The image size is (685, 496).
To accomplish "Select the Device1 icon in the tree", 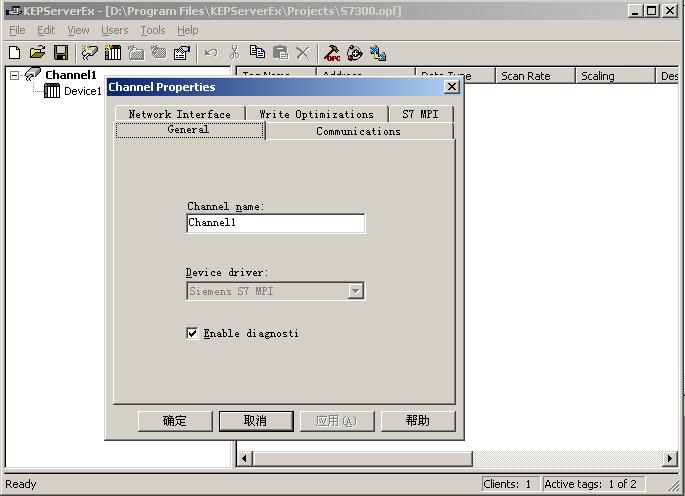I will coord(52,91).
